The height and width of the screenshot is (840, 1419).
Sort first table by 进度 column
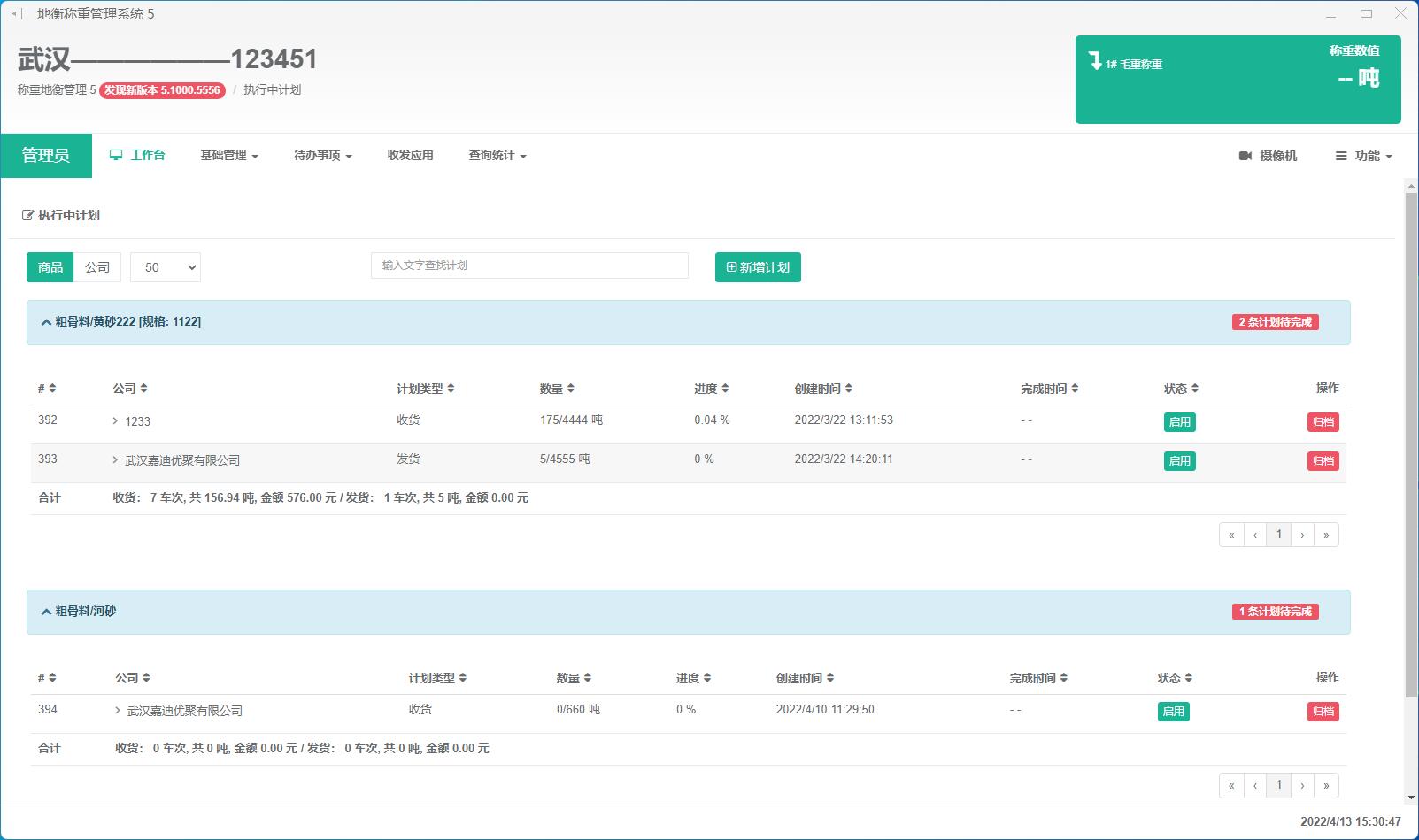[x=712, y=389]
